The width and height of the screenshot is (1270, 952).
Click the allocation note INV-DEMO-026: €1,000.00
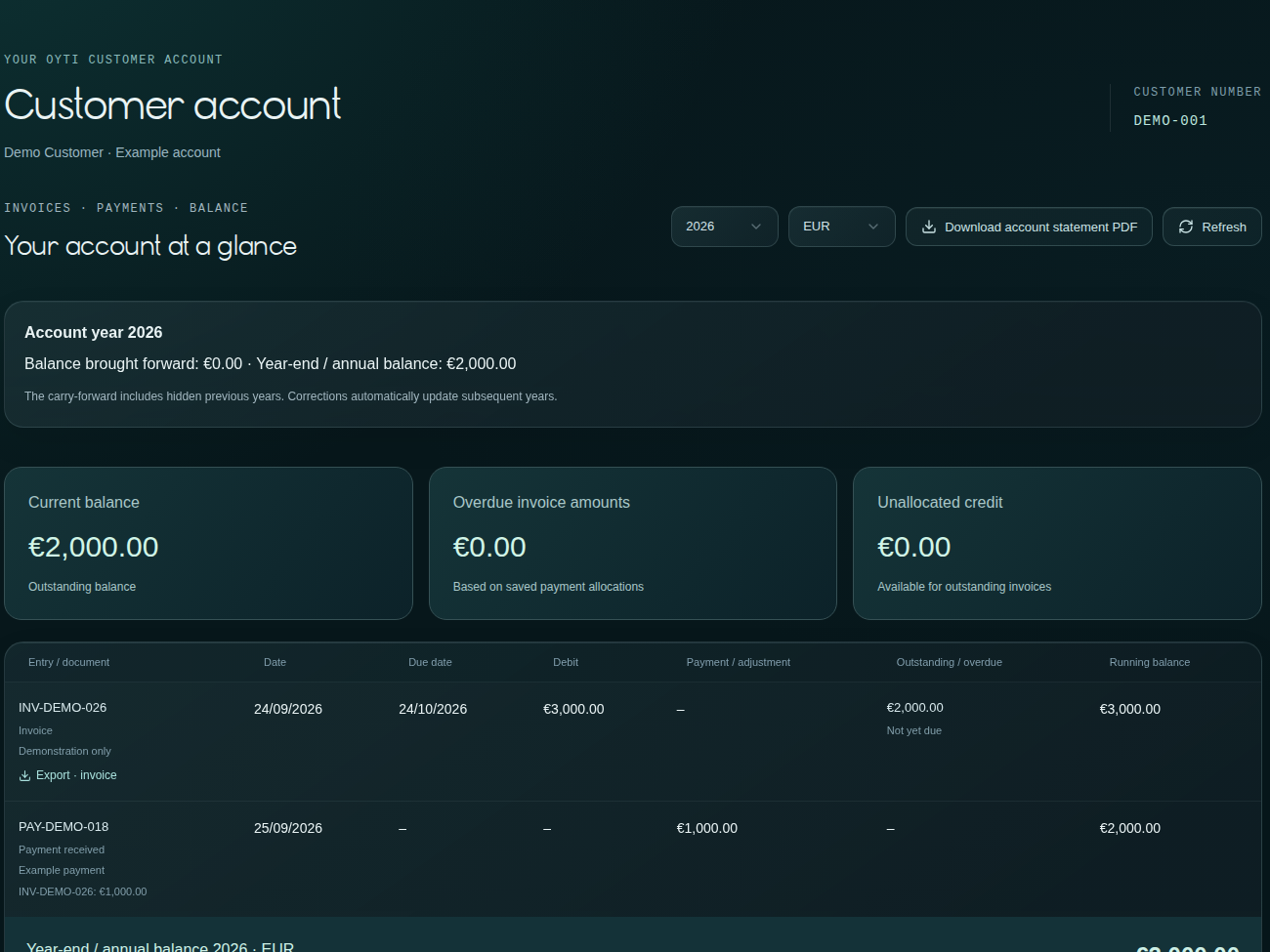83,891
